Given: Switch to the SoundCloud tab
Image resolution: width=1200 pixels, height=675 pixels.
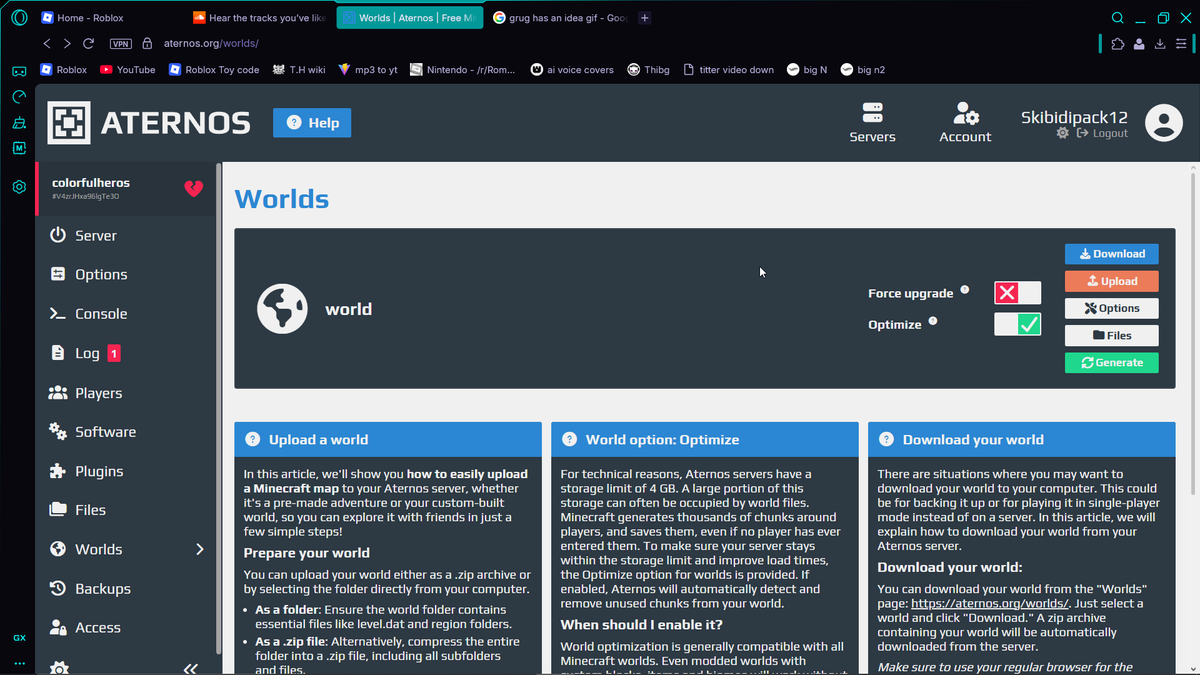Looking at the screenshot, I should pos(260,18).
